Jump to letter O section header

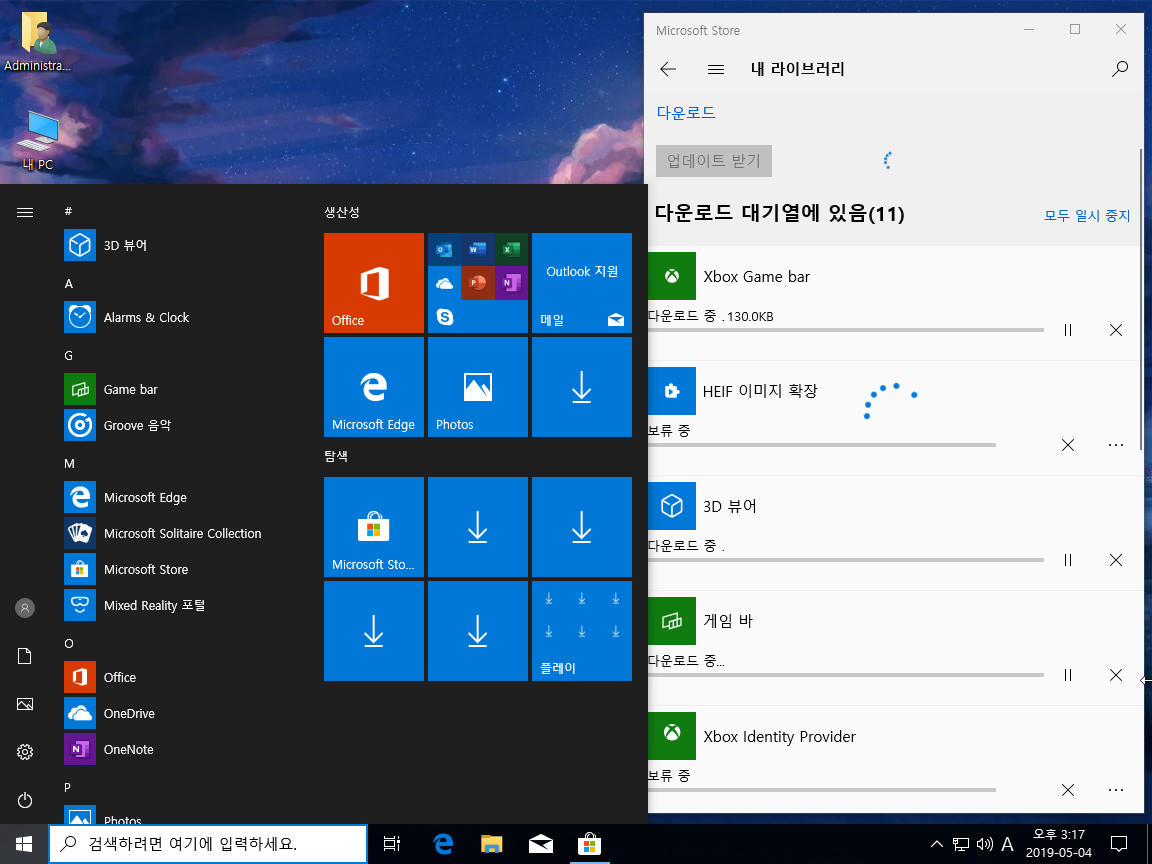(69, 644)
